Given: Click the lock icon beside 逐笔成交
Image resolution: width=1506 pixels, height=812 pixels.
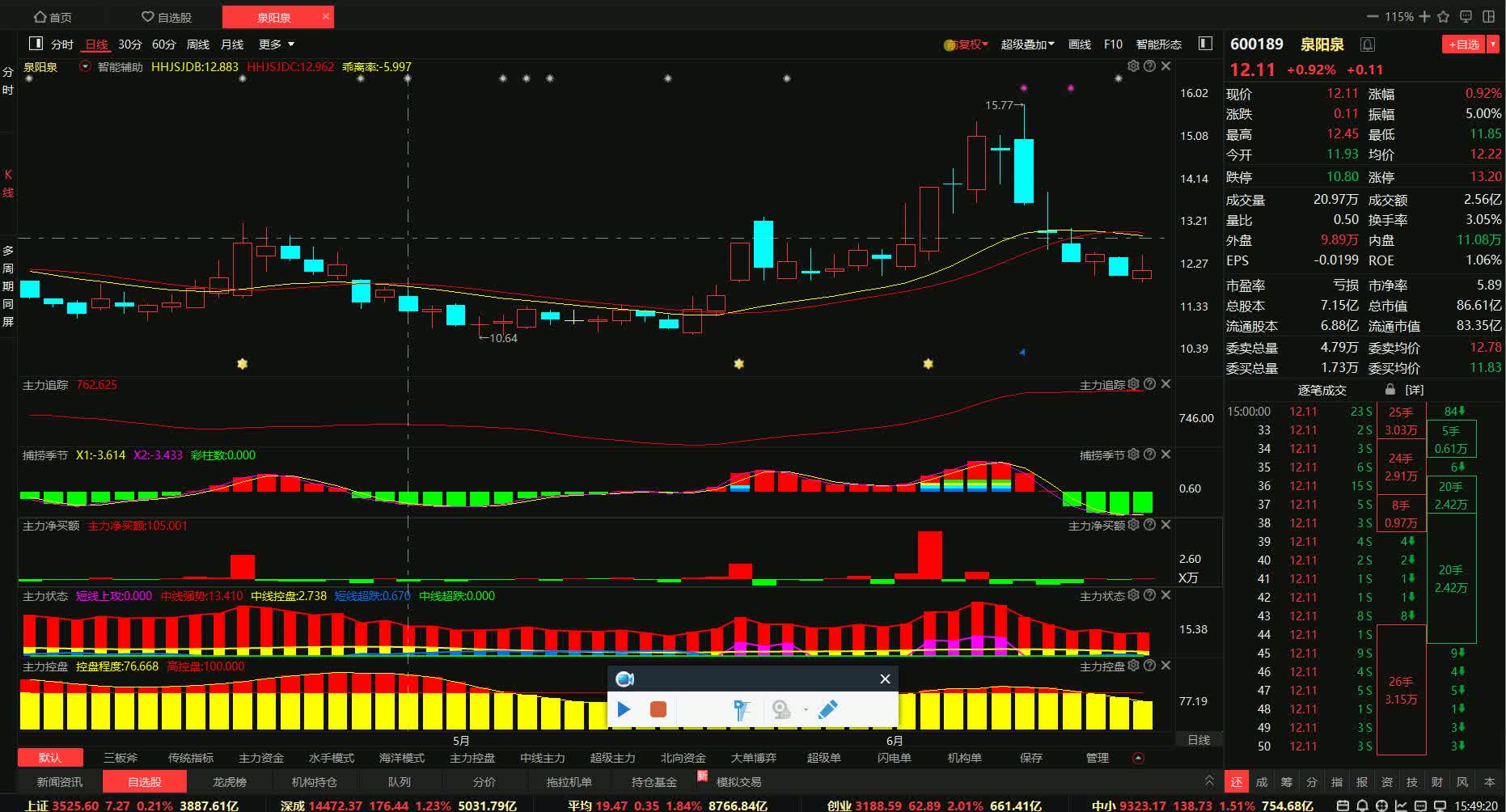Looking at the screenshot, I should [1390, 389].
